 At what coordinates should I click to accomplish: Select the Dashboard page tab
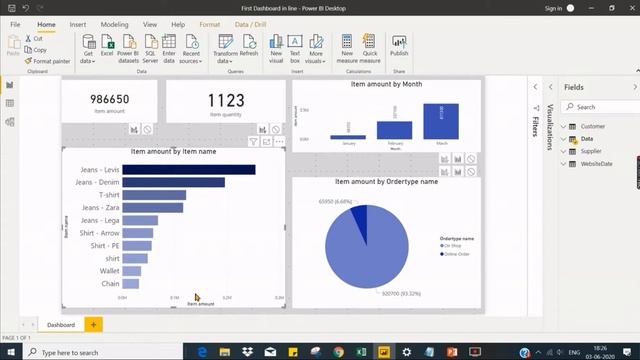point(61,325)
